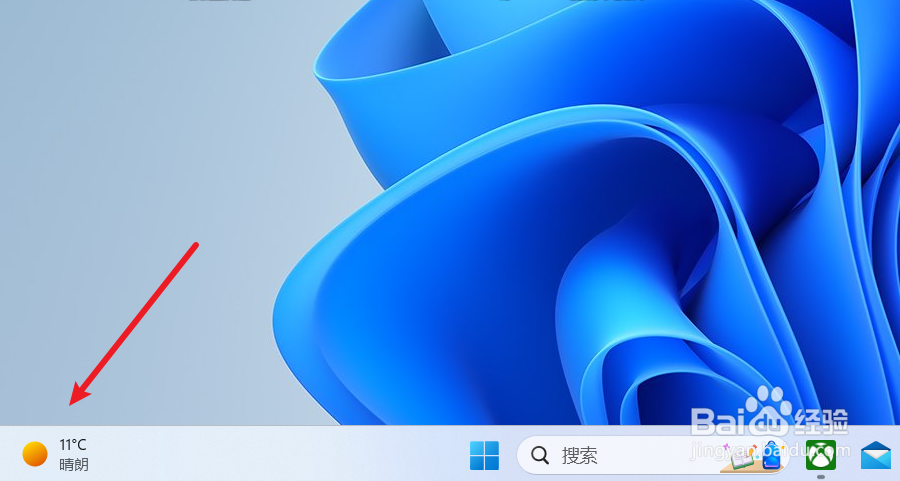Open the weather widget sun icon
900x481 pixels.
[34, 454]
